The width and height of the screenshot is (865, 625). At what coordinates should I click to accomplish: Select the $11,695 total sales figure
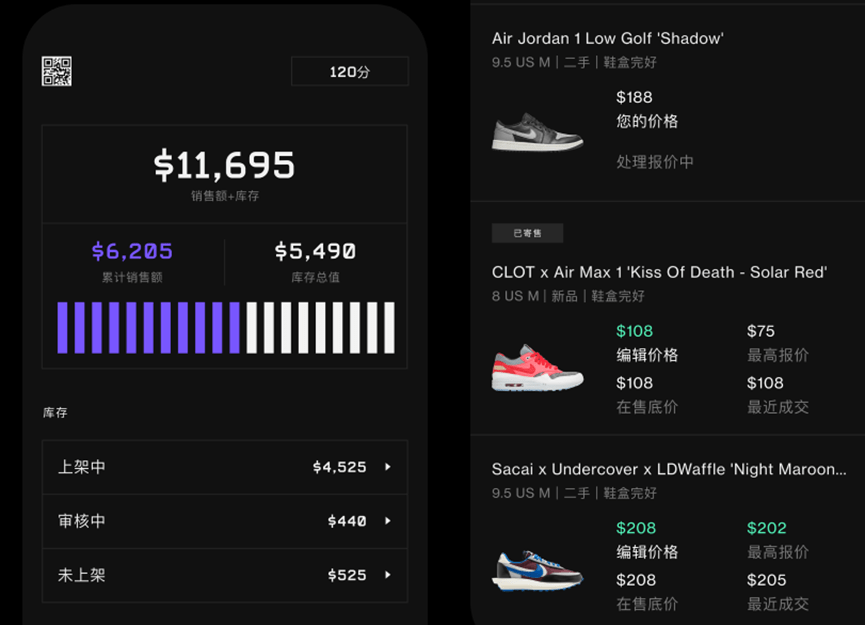pos(224,165)
